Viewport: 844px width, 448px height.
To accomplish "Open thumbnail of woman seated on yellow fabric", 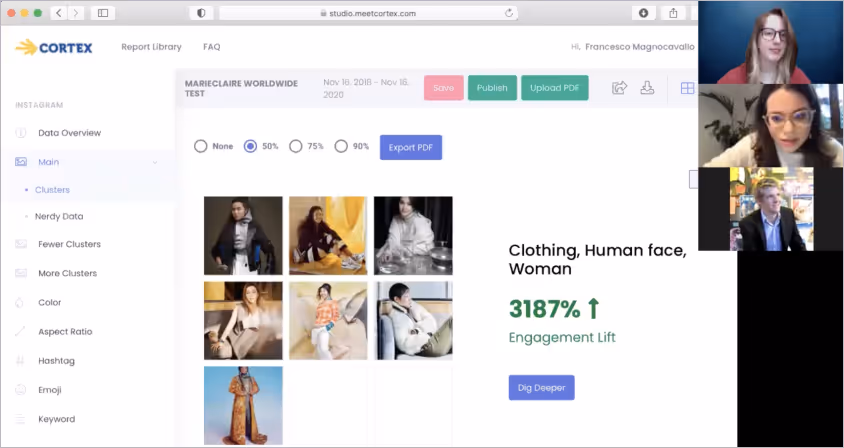I will click(328, 235).
